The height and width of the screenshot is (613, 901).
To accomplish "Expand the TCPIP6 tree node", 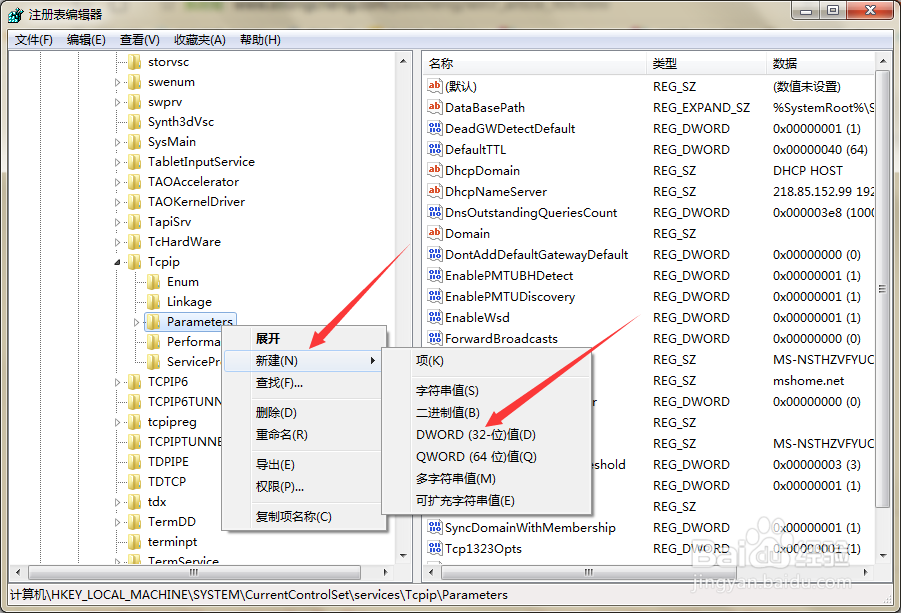I will pos(117,382).
